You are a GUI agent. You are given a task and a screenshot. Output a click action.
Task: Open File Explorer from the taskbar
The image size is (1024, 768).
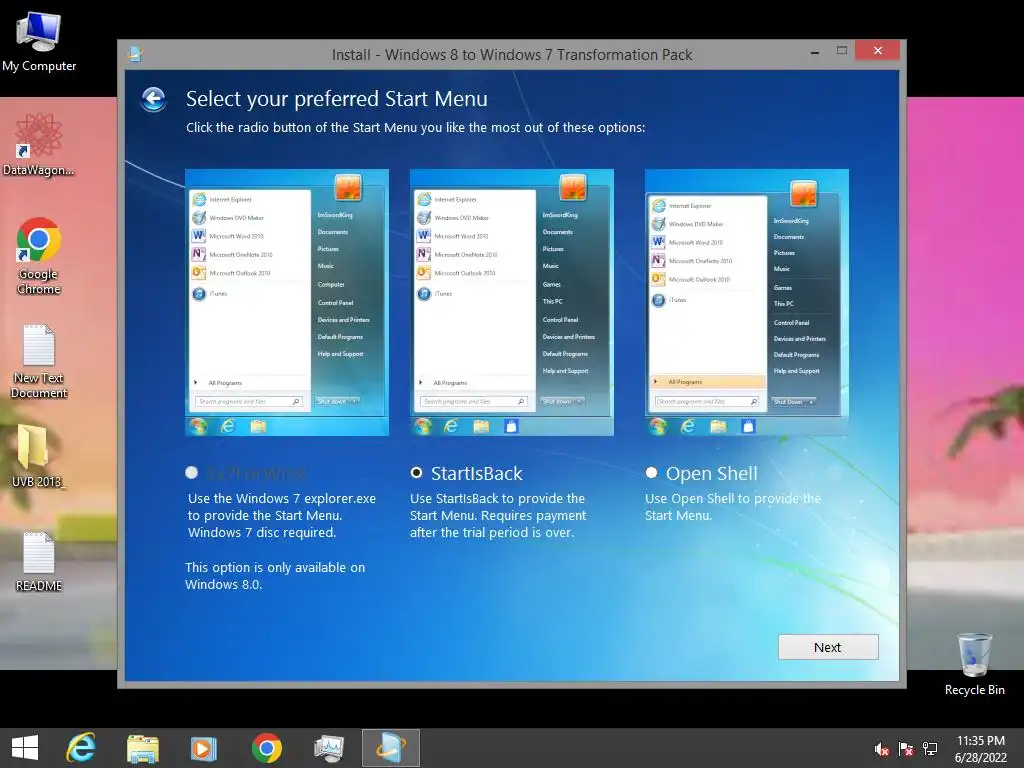pos(142,748)
